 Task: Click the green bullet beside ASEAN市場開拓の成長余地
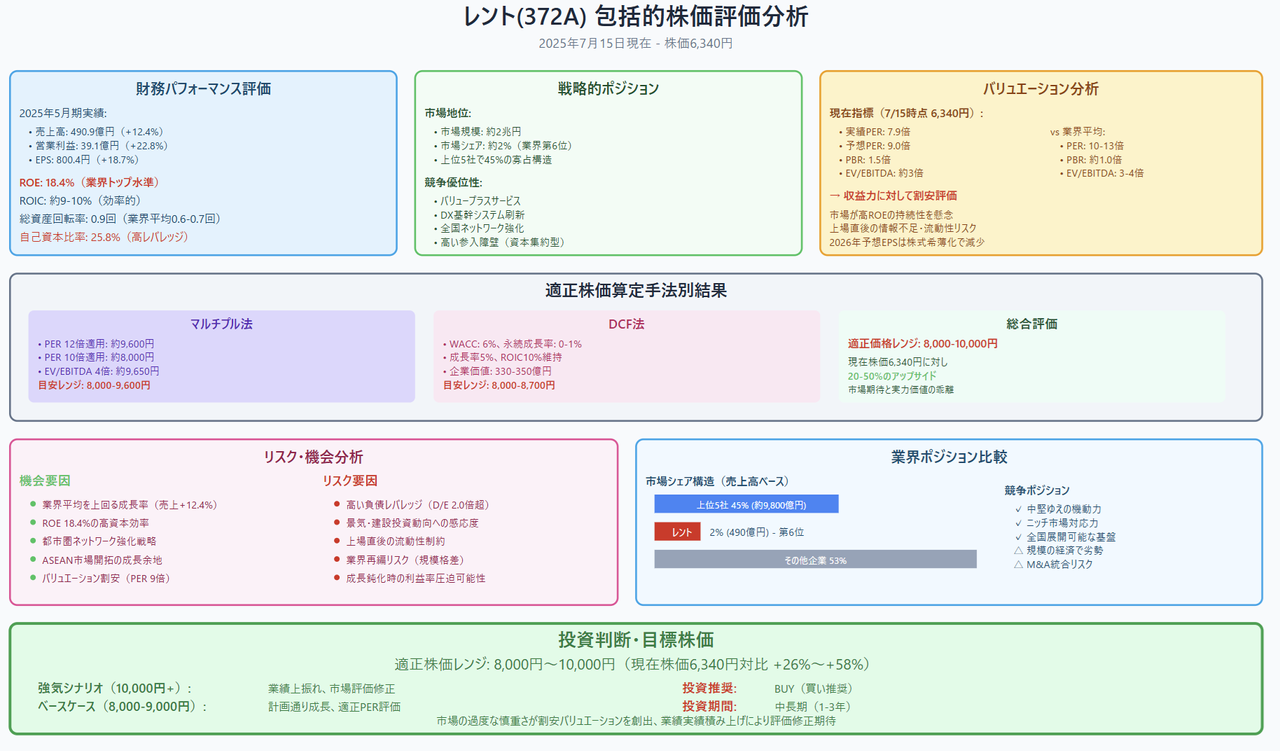pos(33,560)
